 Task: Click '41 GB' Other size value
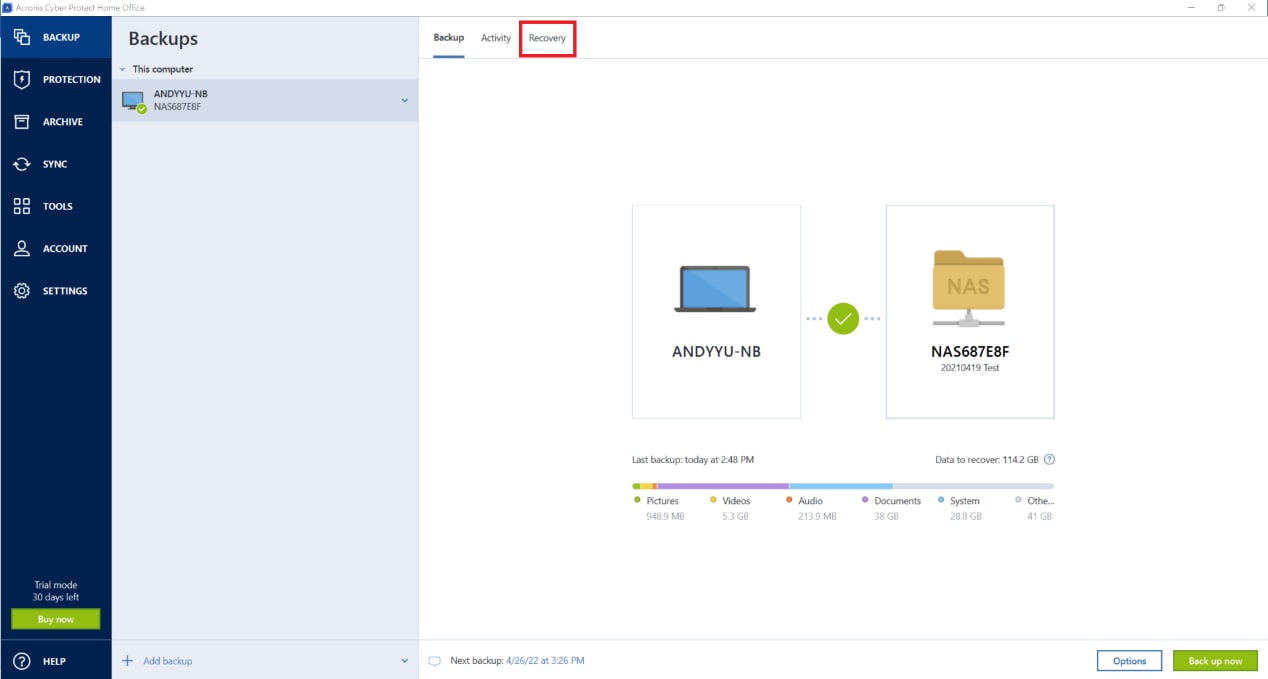[x=1040, y=517]
